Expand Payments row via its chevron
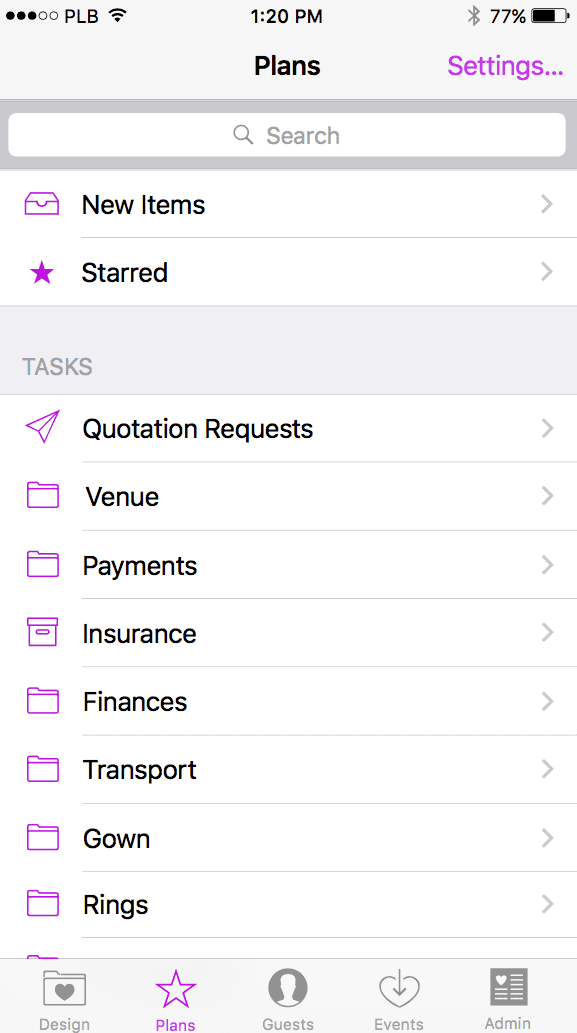Viewport: 577px width, 1033px height. pos(547,565)
